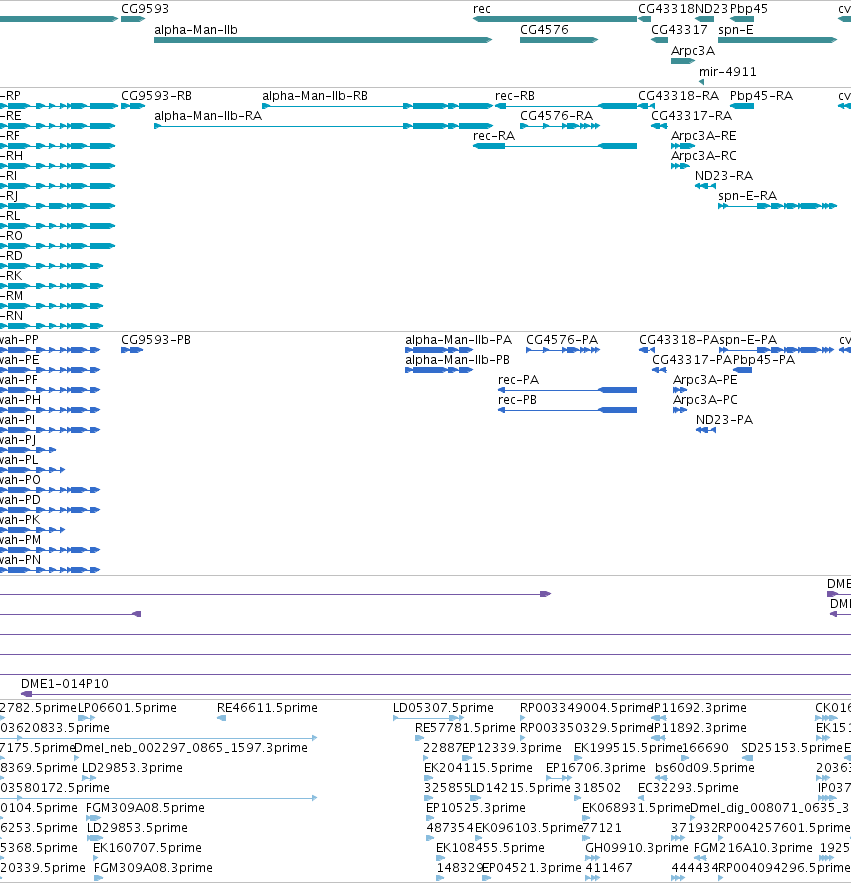
Task: Click the DME1-014P10 clone label
Action: point(65,684)
